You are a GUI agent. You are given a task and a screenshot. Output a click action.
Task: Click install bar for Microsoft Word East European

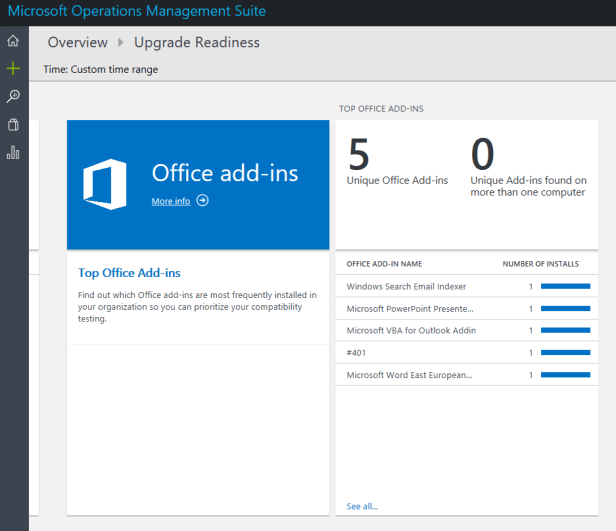(565, 375)
